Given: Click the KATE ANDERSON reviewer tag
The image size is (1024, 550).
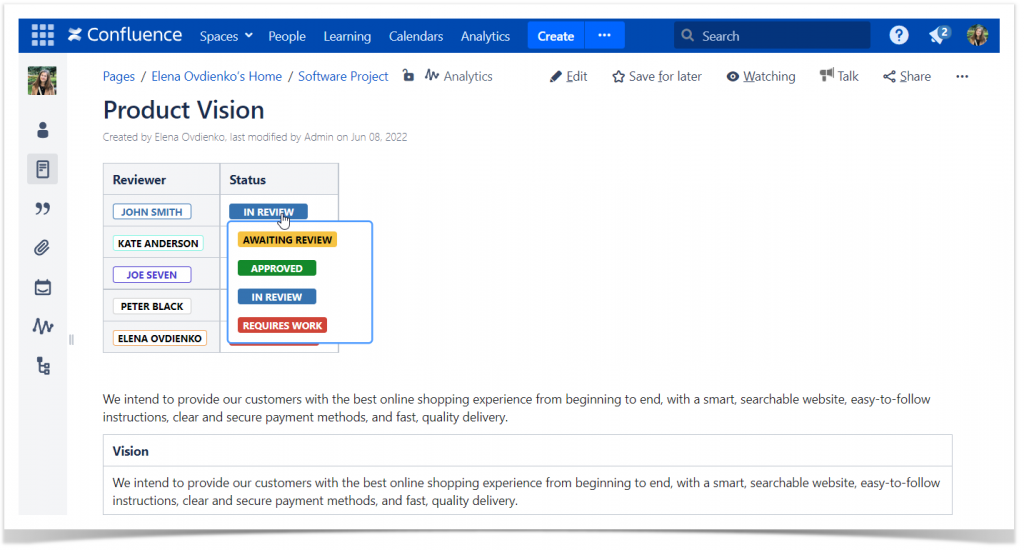Looking at the screenshot, I should coord(158,243).
